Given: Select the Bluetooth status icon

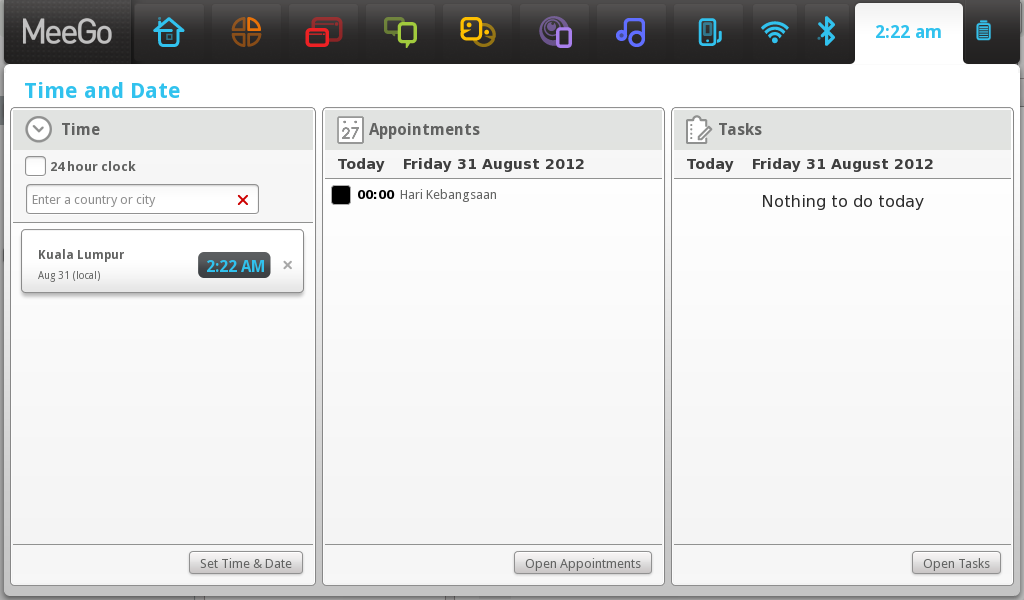Looking at the screenshot, I should click(827, 32).
